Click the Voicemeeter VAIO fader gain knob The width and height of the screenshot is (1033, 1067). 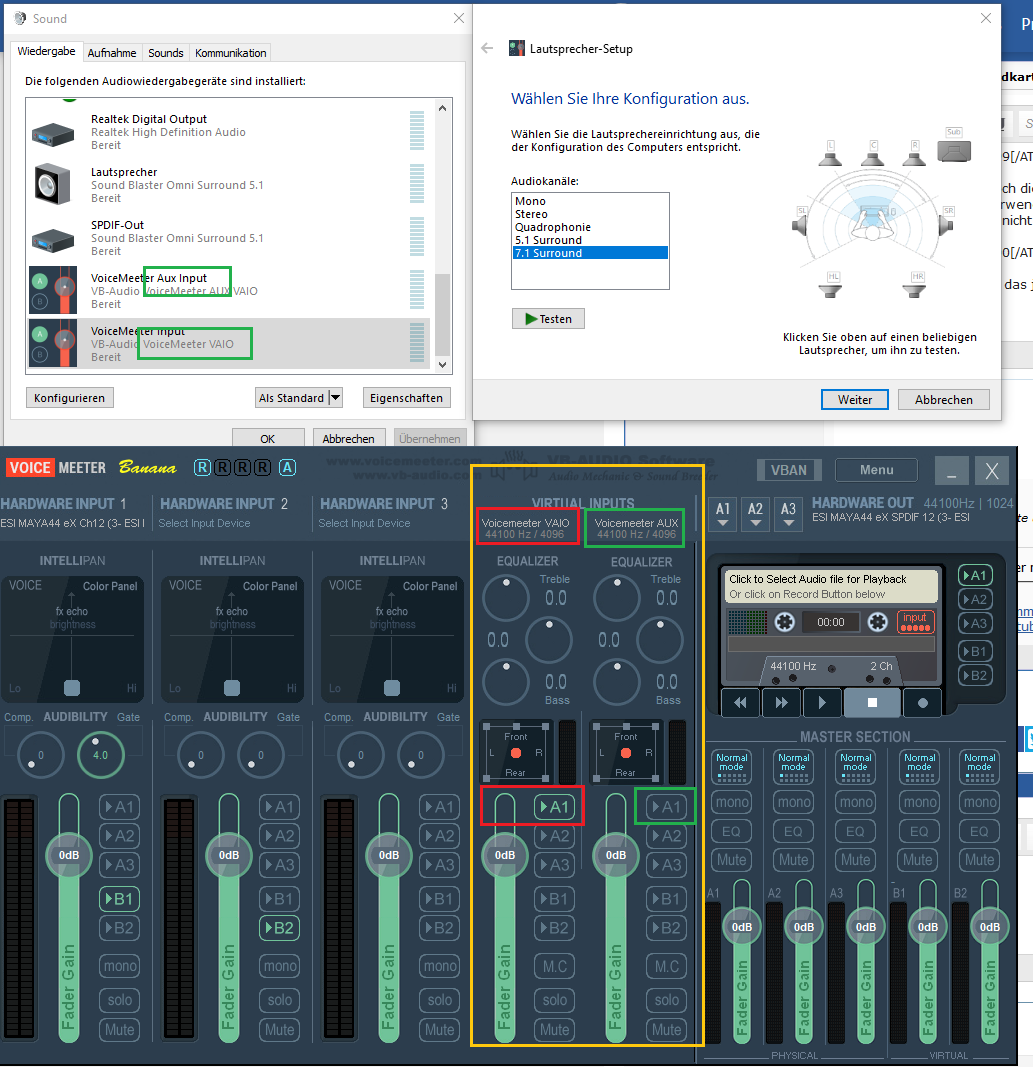[505, 855]
